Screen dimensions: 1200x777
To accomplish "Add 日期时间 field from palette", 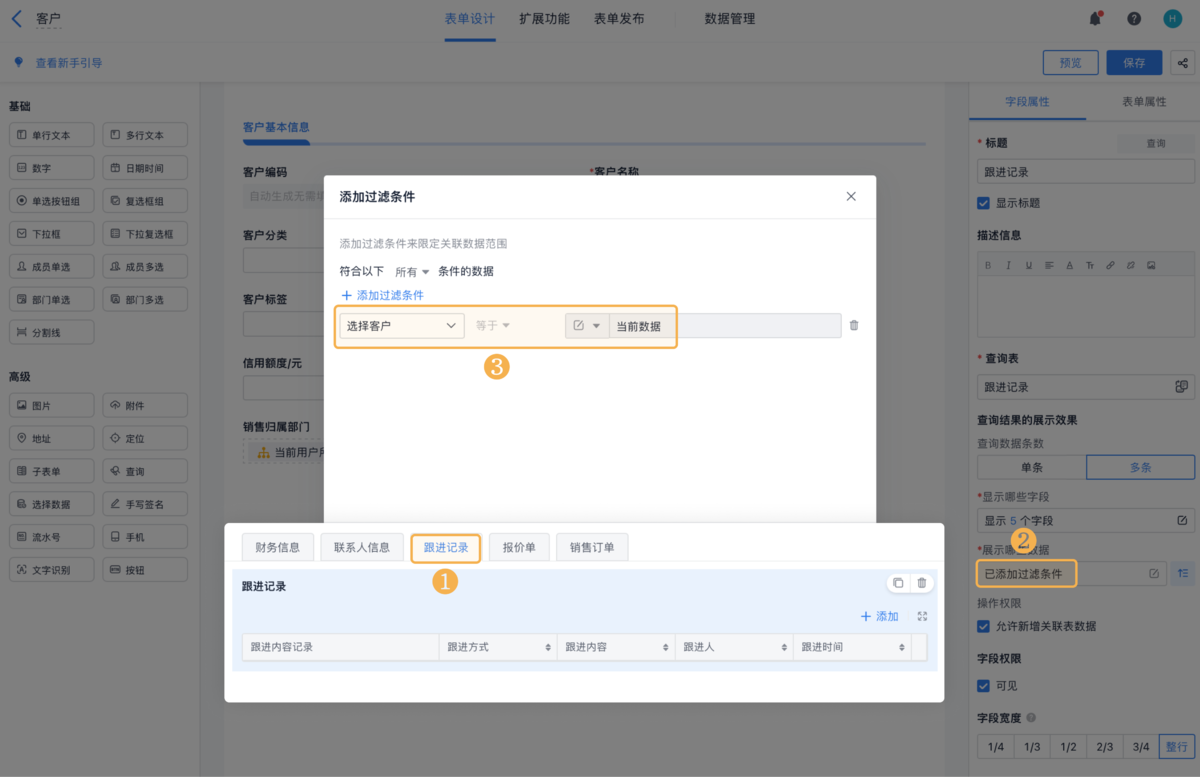I will click(x=145, y=168).
